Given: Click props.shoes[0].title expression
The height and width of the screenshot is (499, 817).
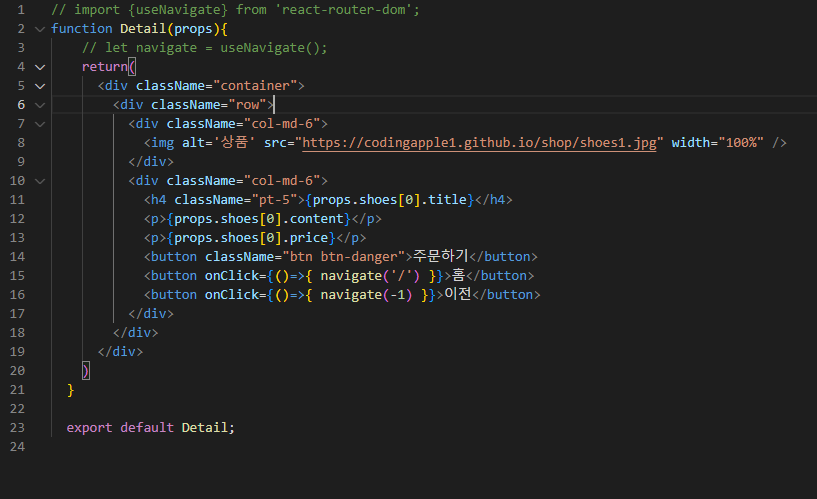Looking at the screenshot, I should [389, 199].
